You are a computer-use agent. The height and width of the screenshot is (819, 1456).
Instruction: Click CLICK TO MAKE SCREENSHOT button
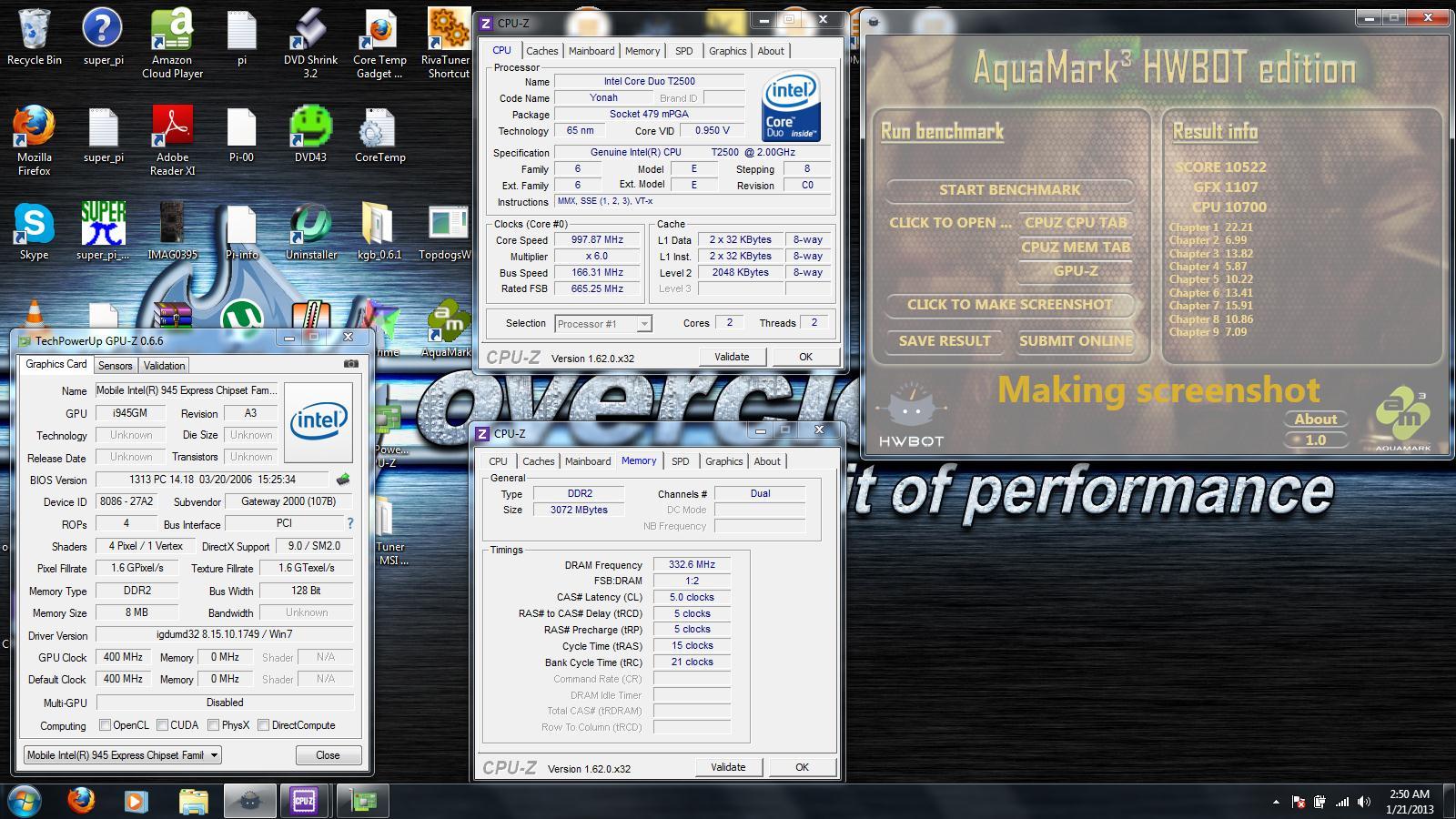coord(1010,305)
